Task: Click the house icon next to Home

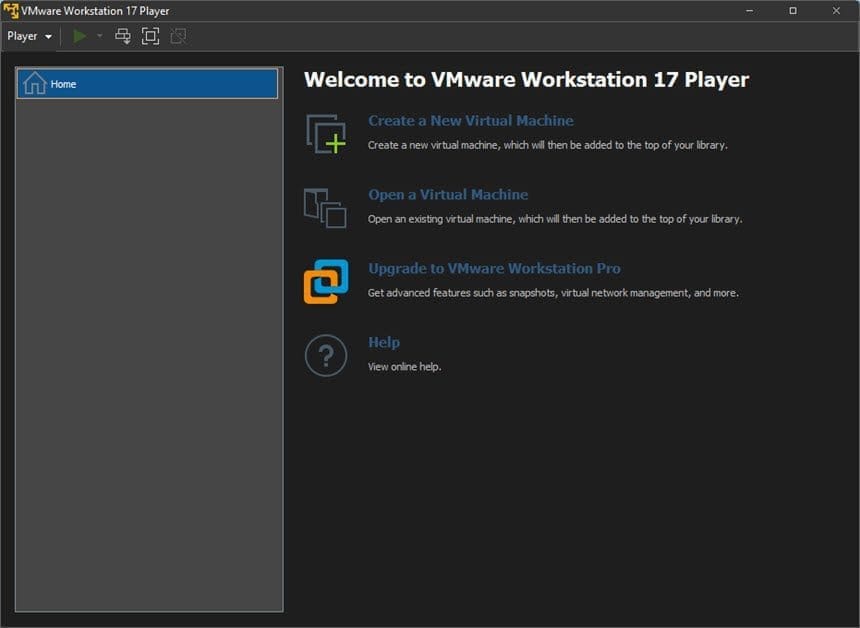Action: click(35, 83)
